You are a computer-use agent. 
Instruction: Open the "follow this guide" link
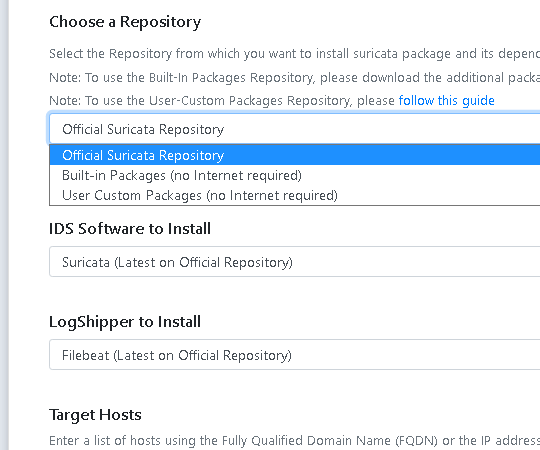pyautogui.click(x=446, y=101)
